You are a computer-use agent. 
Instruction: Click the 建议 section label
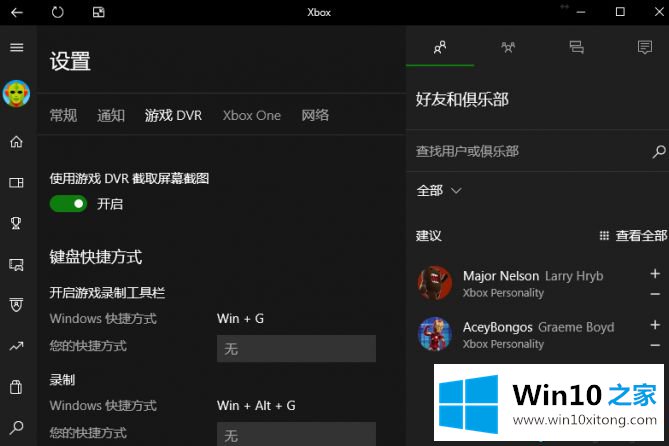point(429,236)
